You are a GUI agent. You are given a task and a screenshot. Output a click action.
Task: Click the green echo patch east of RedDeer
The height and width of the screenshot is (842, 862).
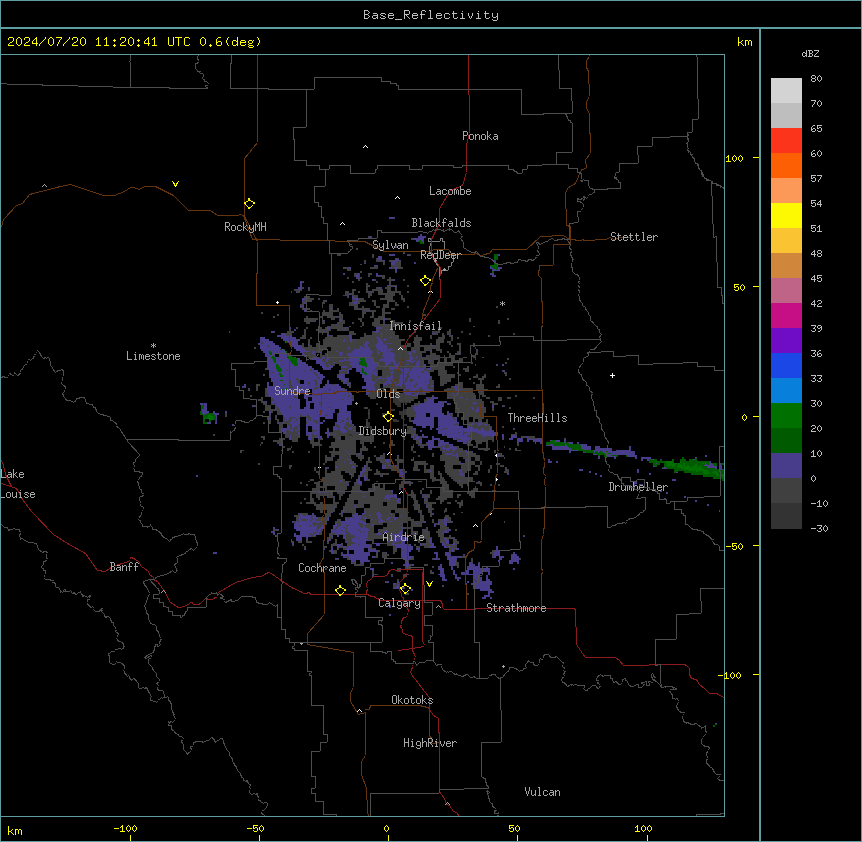click(495, 263)
